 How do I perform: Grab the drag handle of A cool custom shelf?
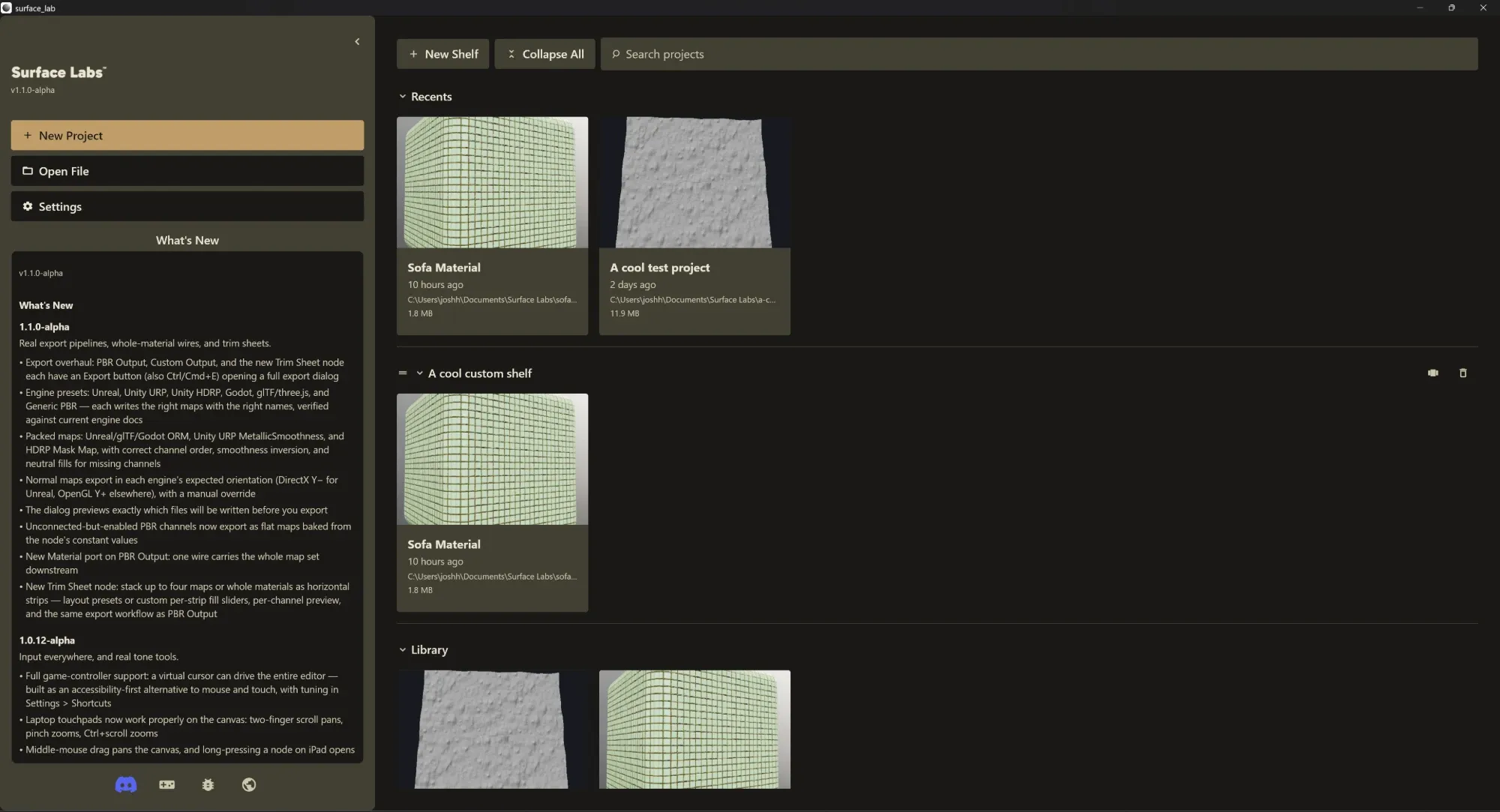point(403,373)
